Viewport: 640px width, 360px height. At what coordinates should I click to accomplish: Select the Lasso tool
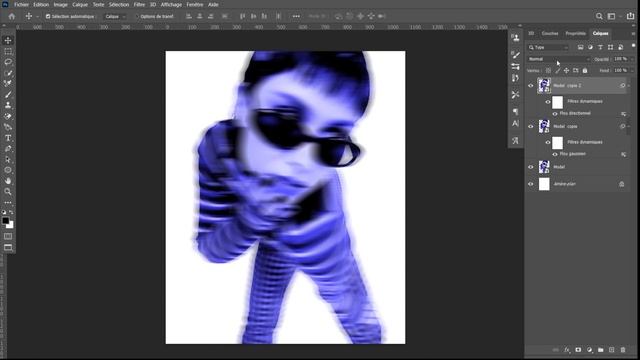pos(8,62)
